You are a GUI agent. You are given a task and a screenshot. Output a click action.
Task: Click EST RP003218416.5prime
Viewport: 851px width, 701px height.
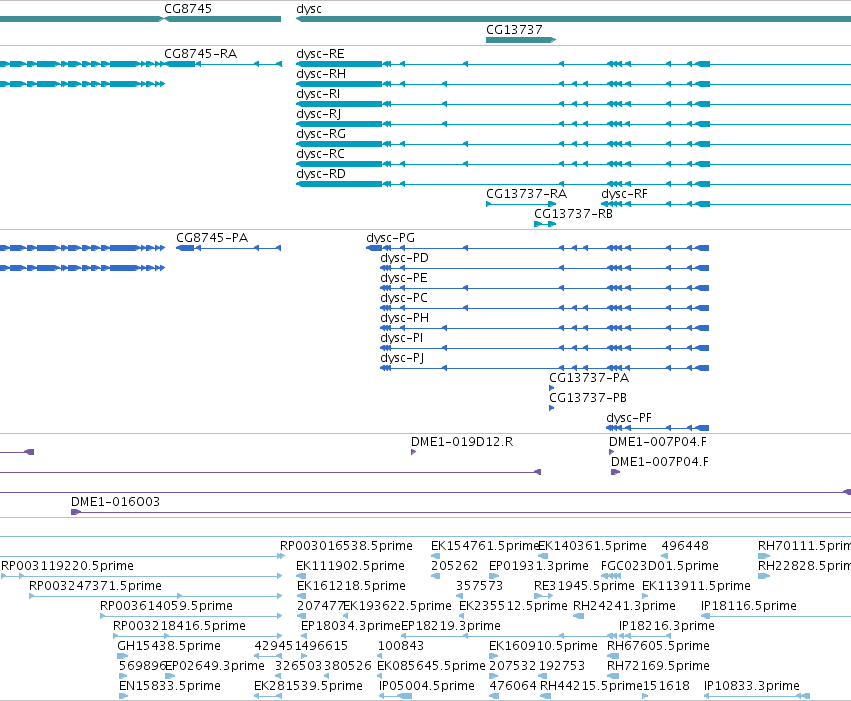179,626
